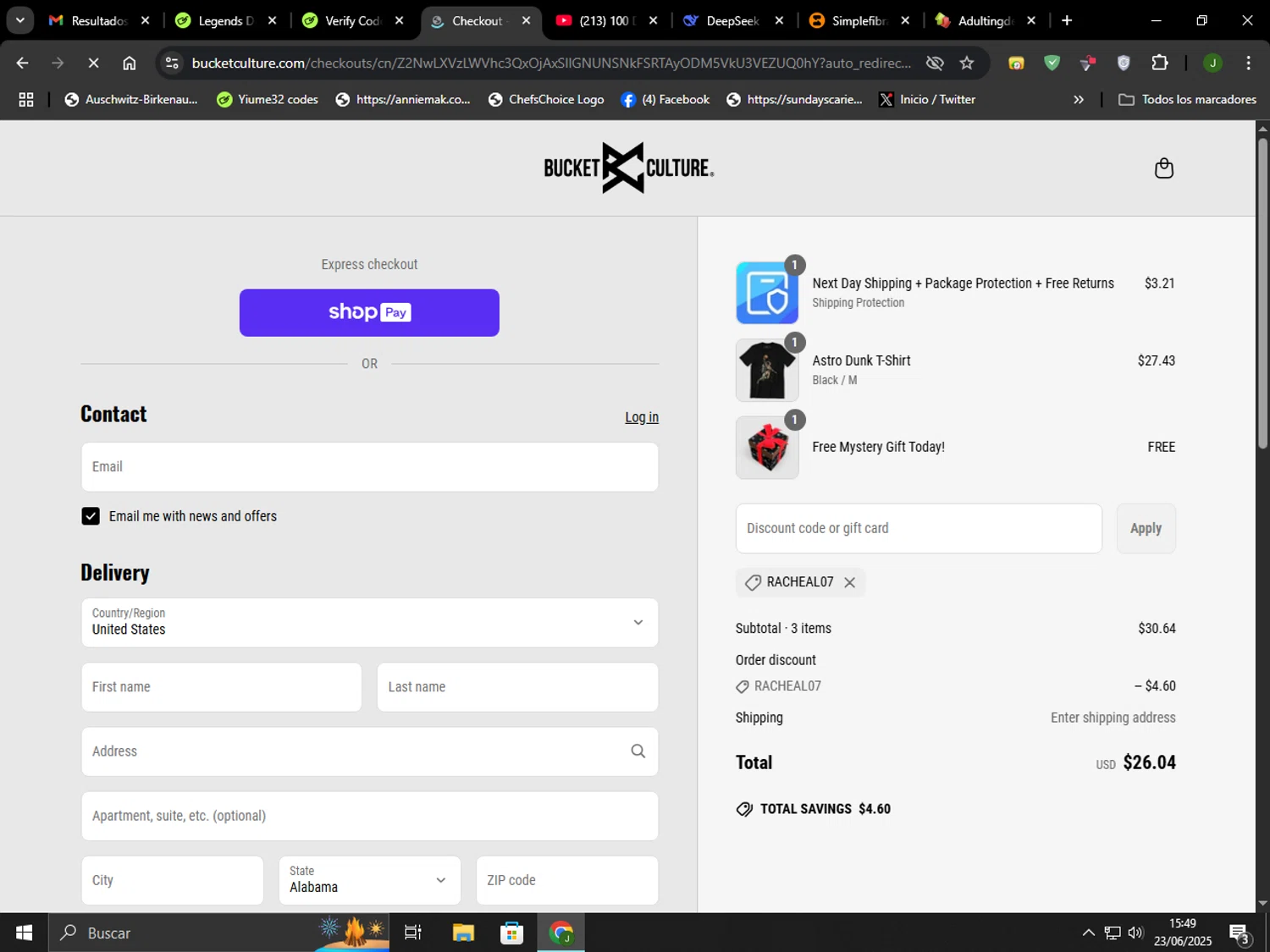Open the Inicio / Twitter bookmark
1270x952 pixels.
tap(927, 100)
